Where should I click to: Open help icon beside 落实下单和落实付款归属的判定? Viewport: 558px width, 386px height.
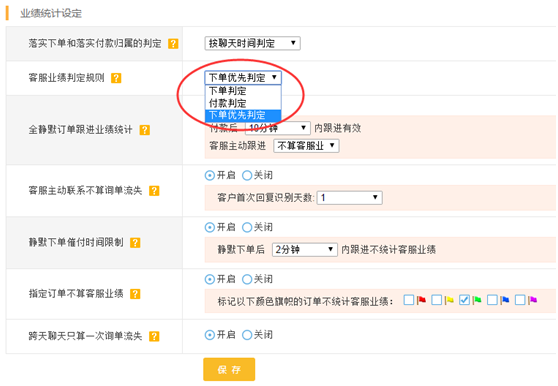coord(173,44)
